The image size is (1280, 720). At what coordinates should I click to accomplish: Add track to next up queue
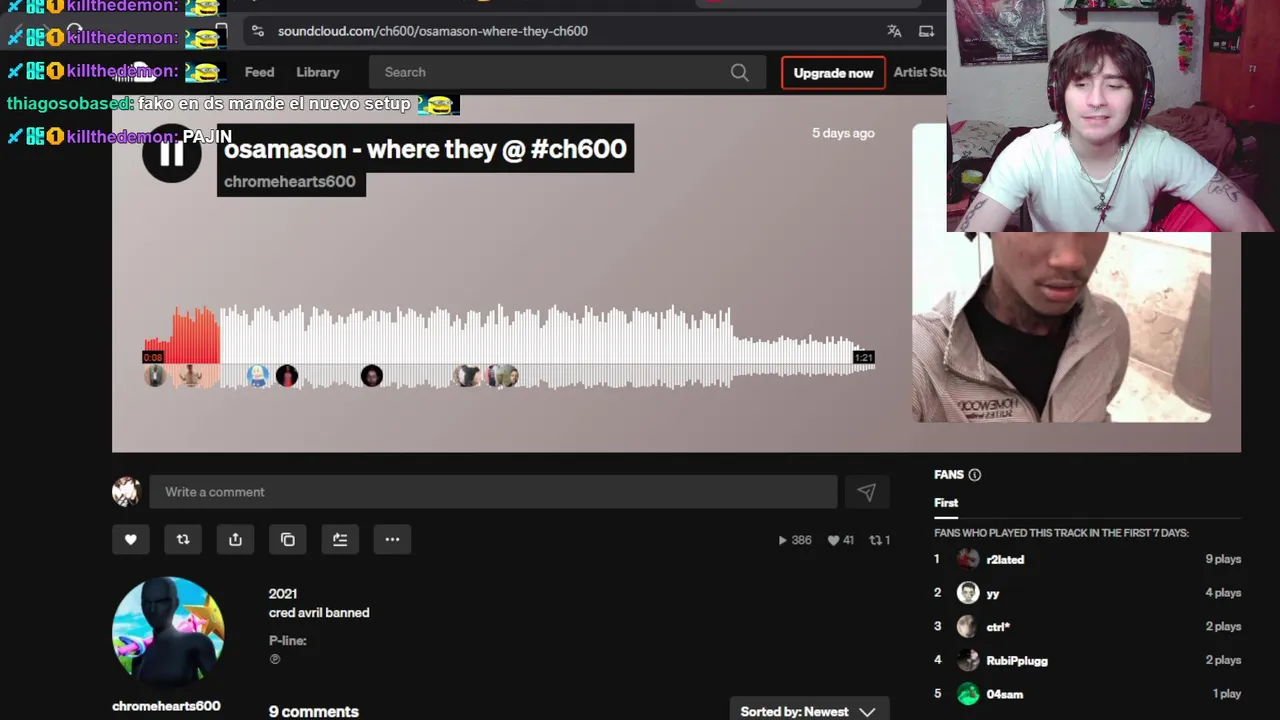340,539
